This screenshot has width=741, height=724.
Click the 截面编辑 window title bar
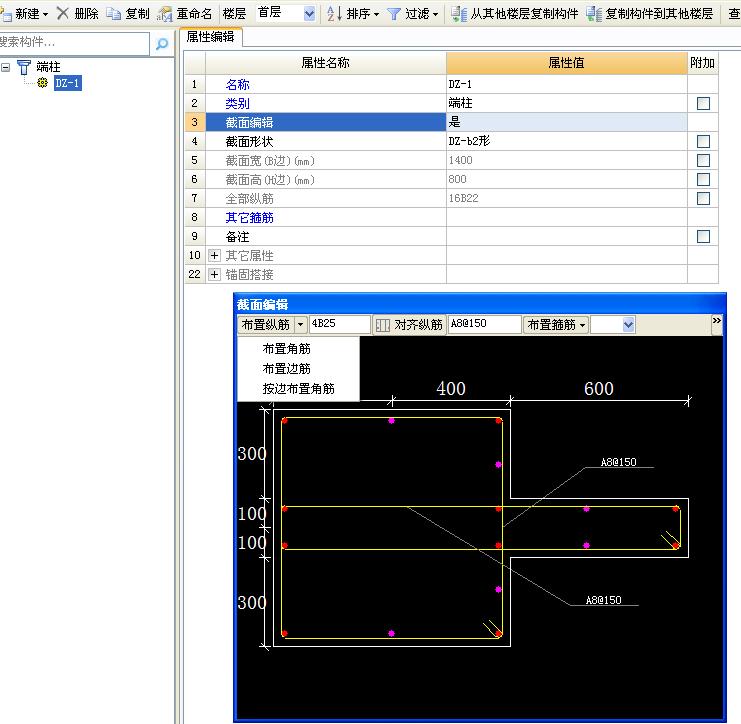pyautogui.click(x=480, y=304)
